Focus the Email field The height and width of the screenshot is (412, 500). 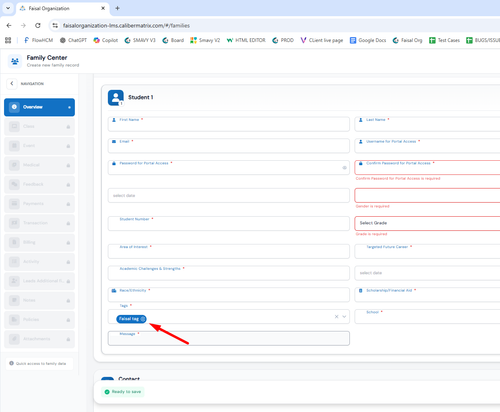click(229, 146)
